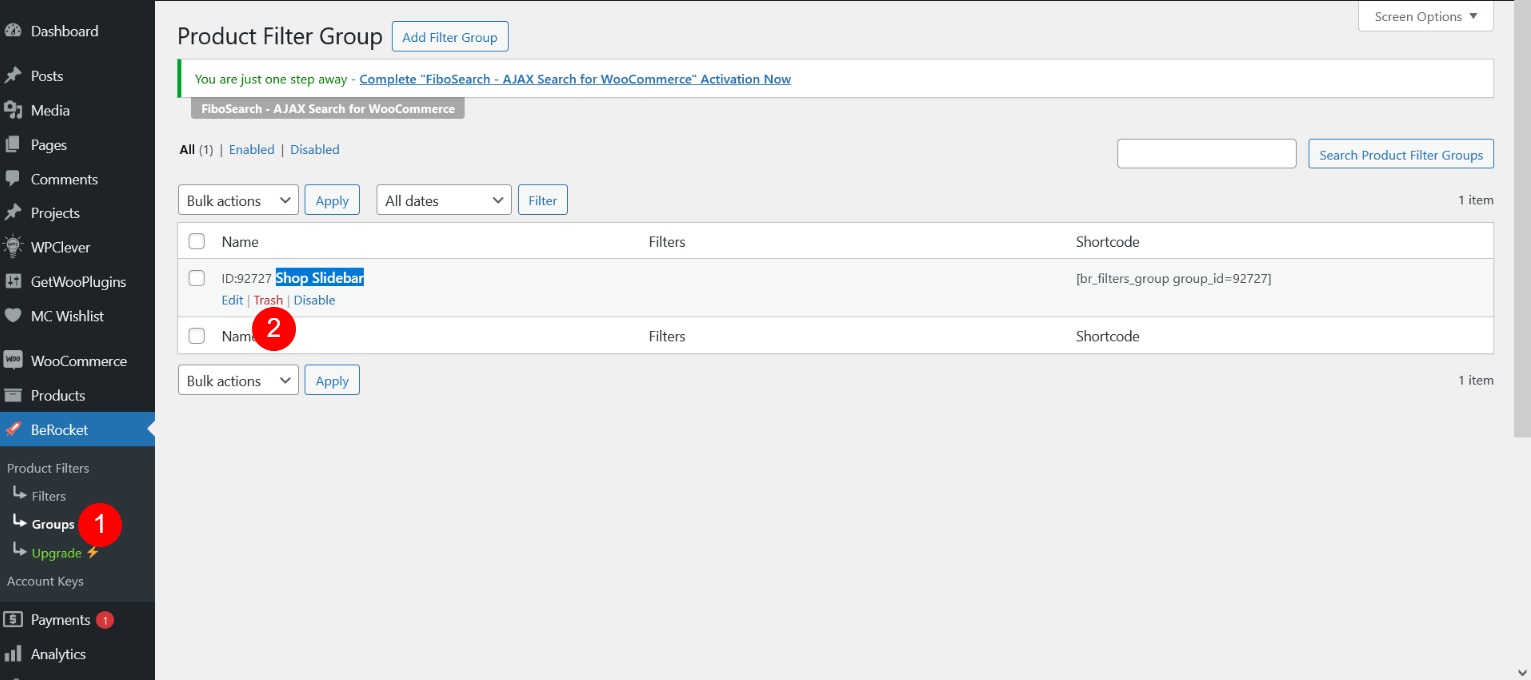
Task: Open the All dates dropdown
Action: click(444, 200)
